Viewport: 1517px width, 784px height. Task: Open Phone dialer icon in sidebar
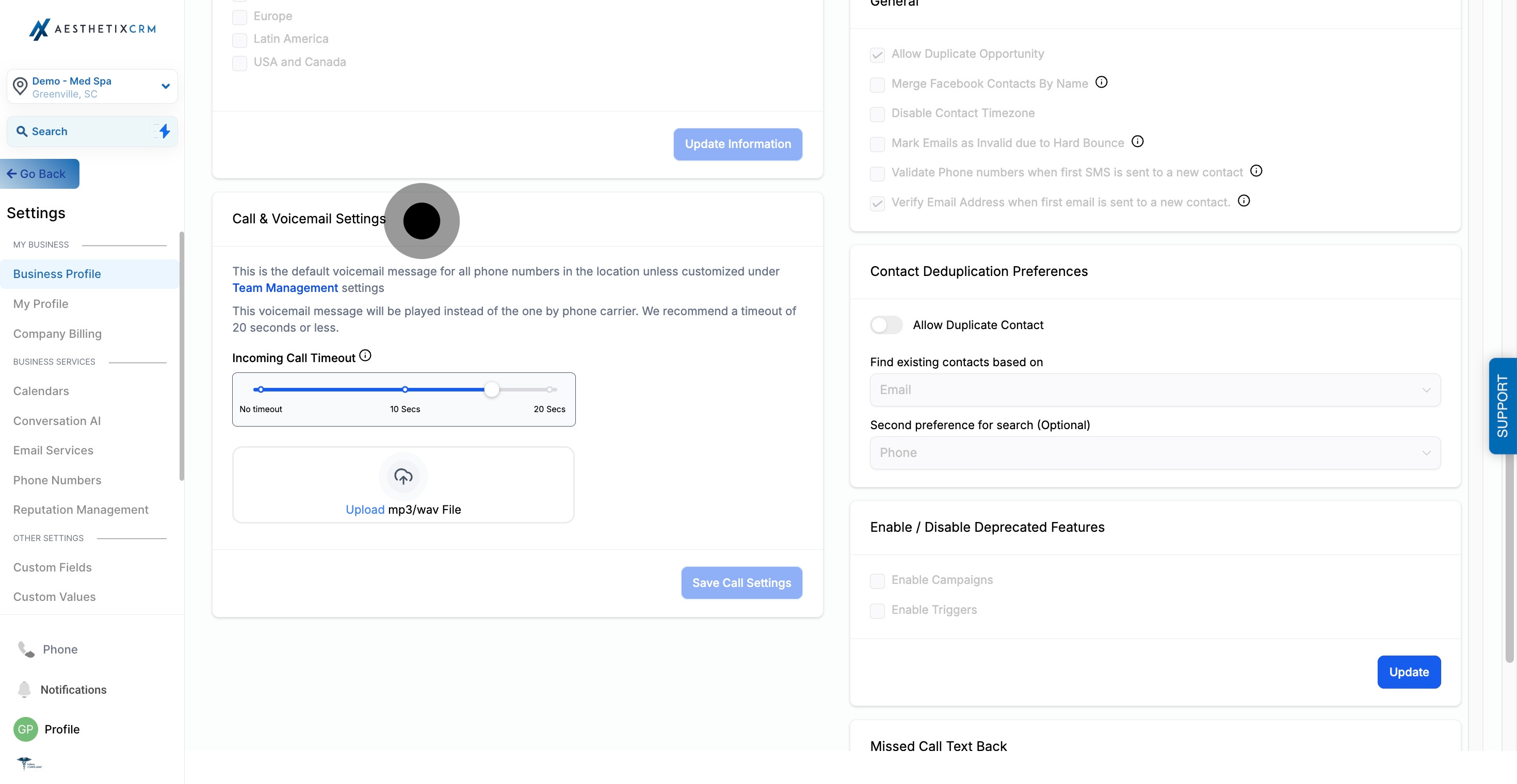coord(26,649)
